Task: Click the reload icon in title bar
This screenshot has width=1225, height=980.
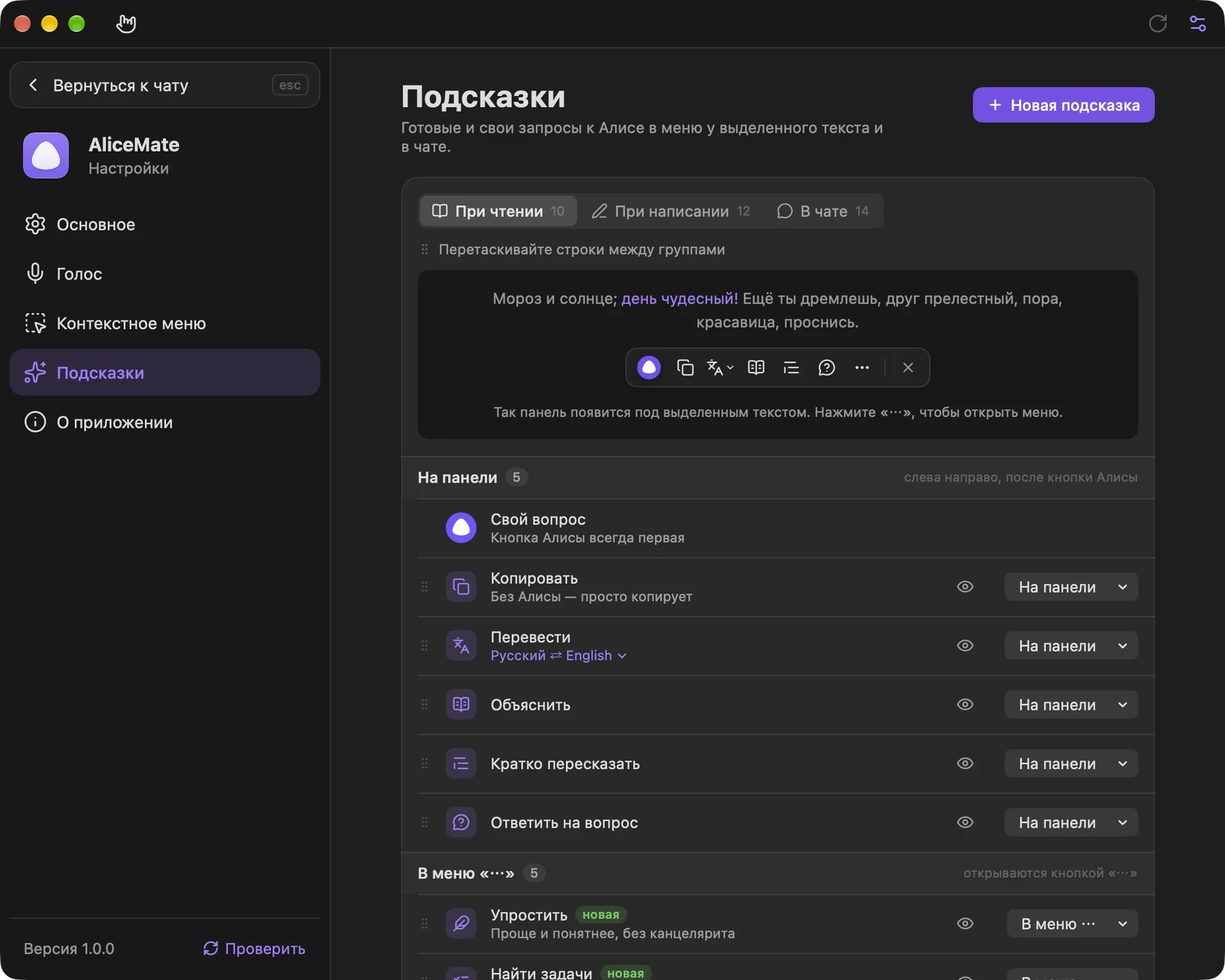Action: tap(1157, 24)
